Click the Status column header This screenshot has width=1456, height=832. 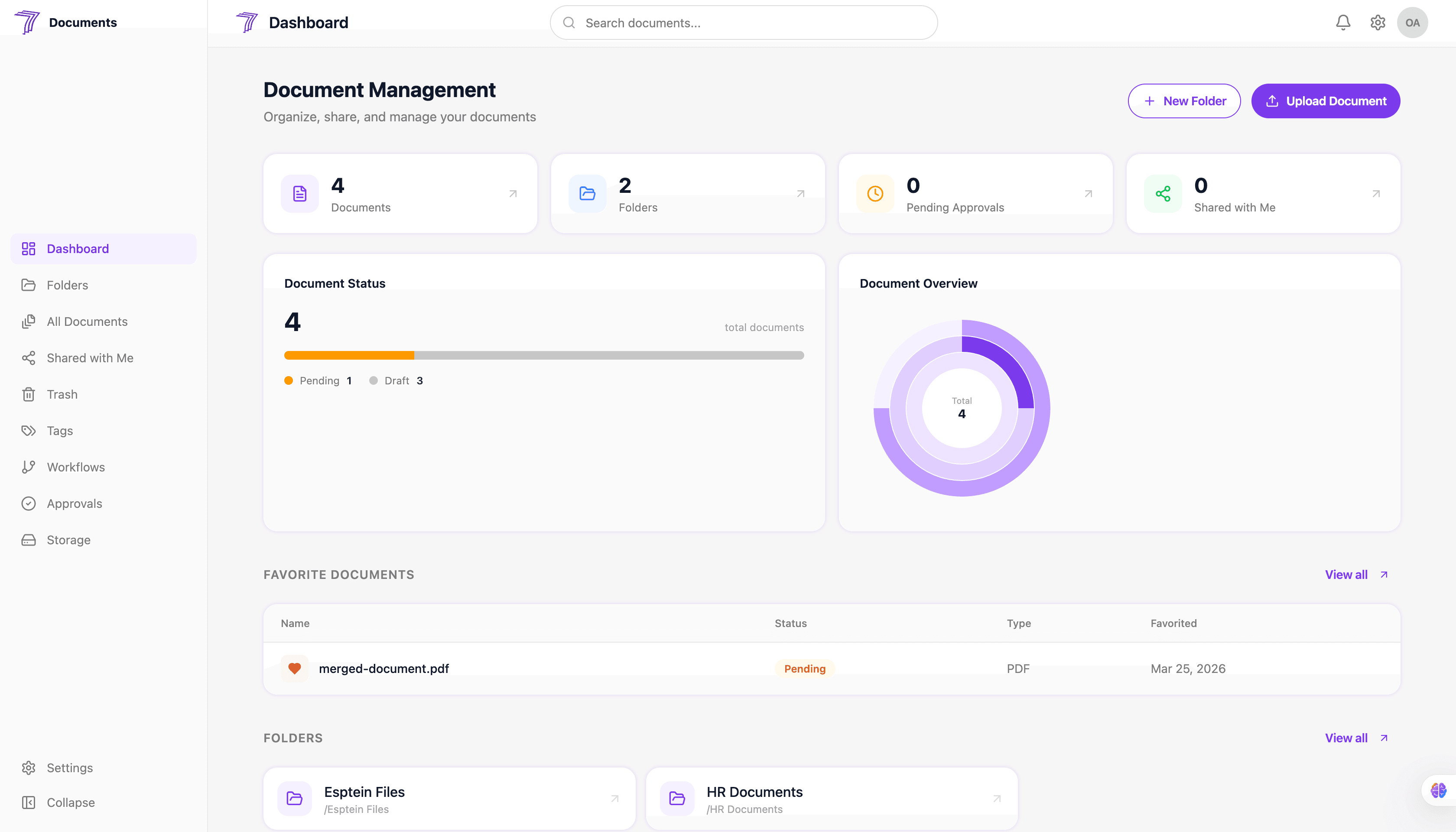(x=790, y=624)
